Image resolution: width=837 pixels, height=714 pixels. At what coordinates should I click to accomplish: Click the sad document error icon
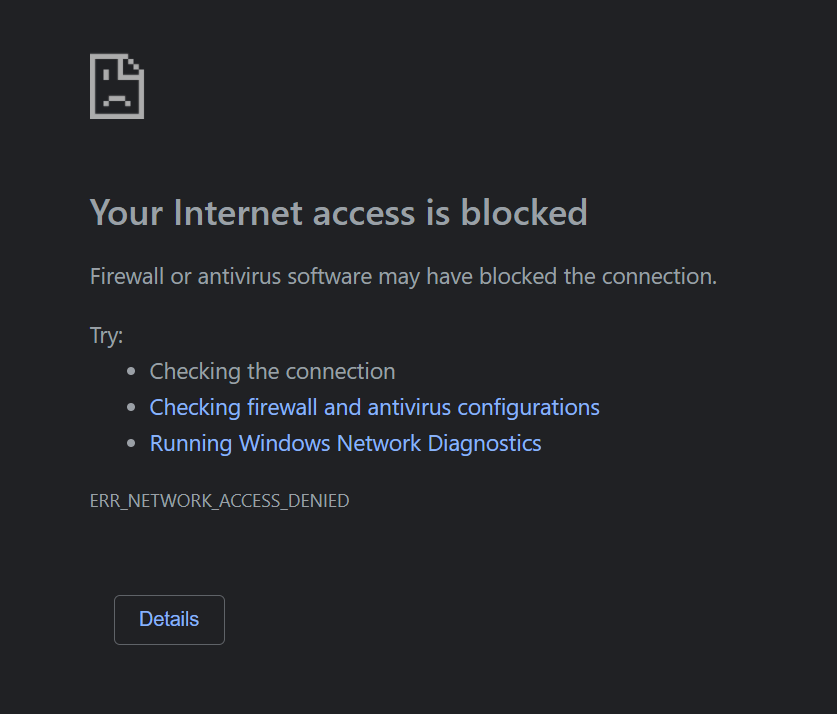click(117, 85)
